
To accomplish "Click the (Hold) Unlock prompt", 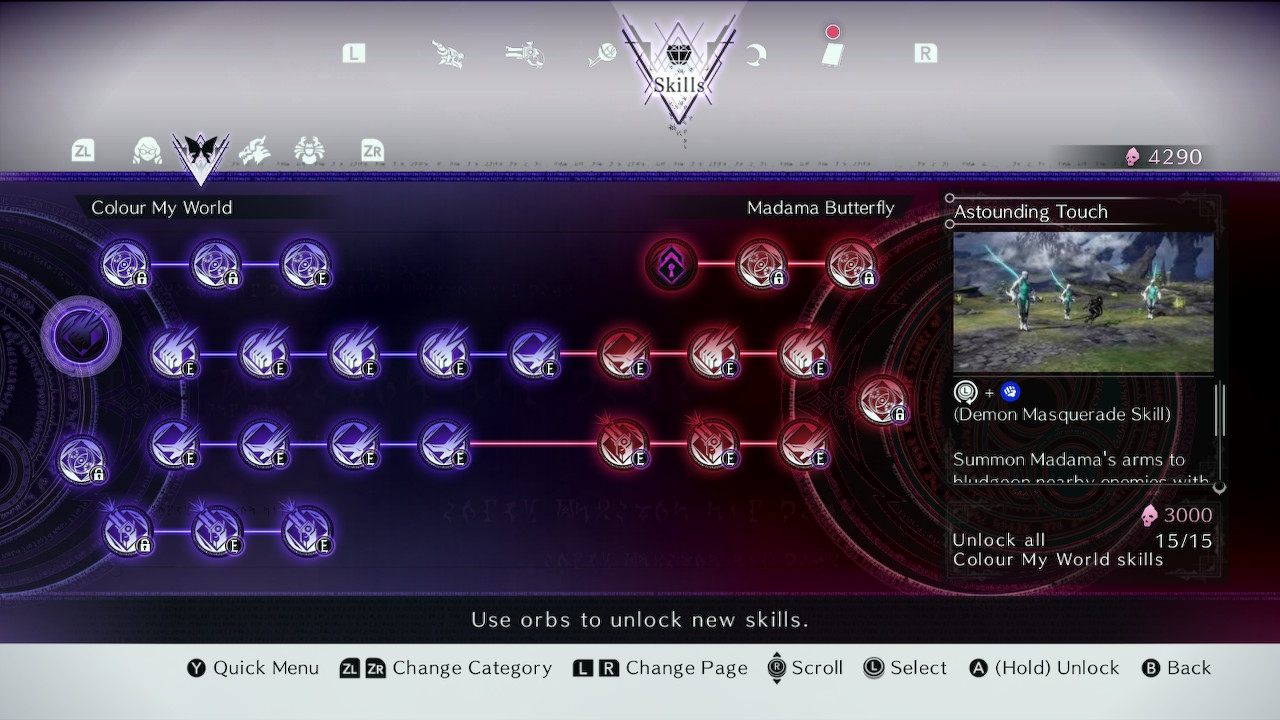I will click(1044, 668).
